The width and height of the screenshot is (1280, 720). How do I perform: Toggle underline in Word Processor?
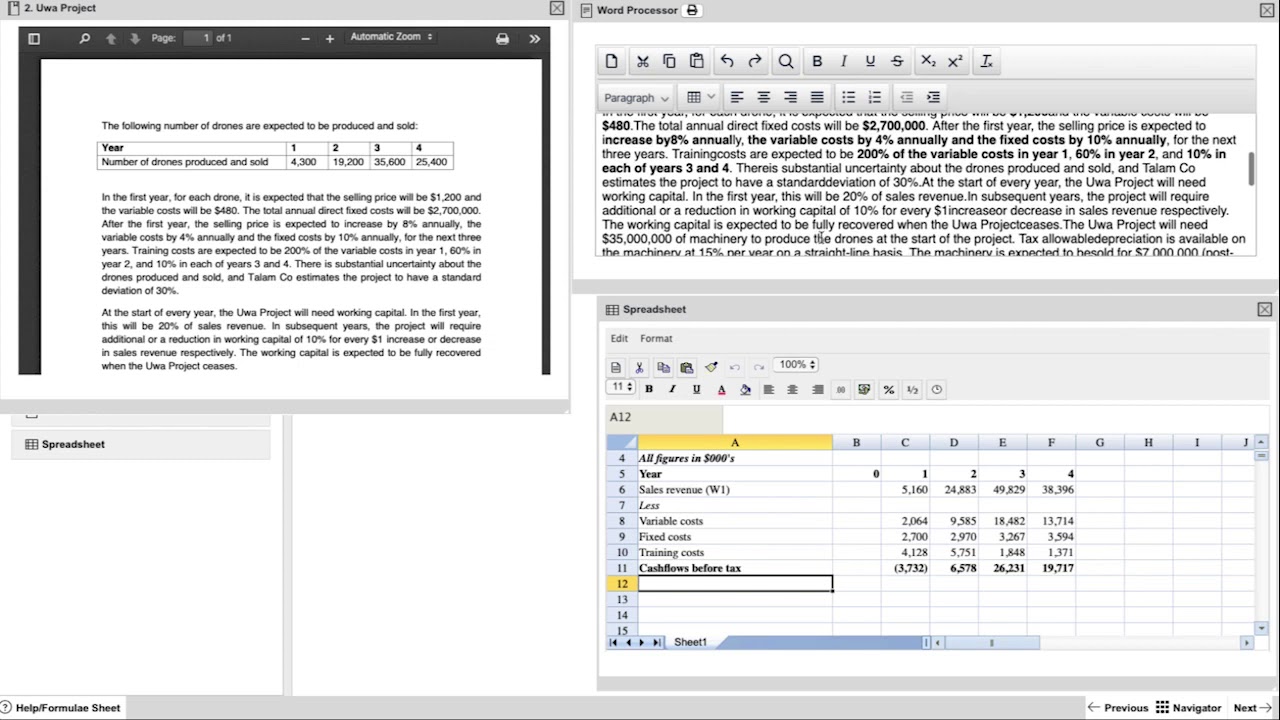point(870,61)
